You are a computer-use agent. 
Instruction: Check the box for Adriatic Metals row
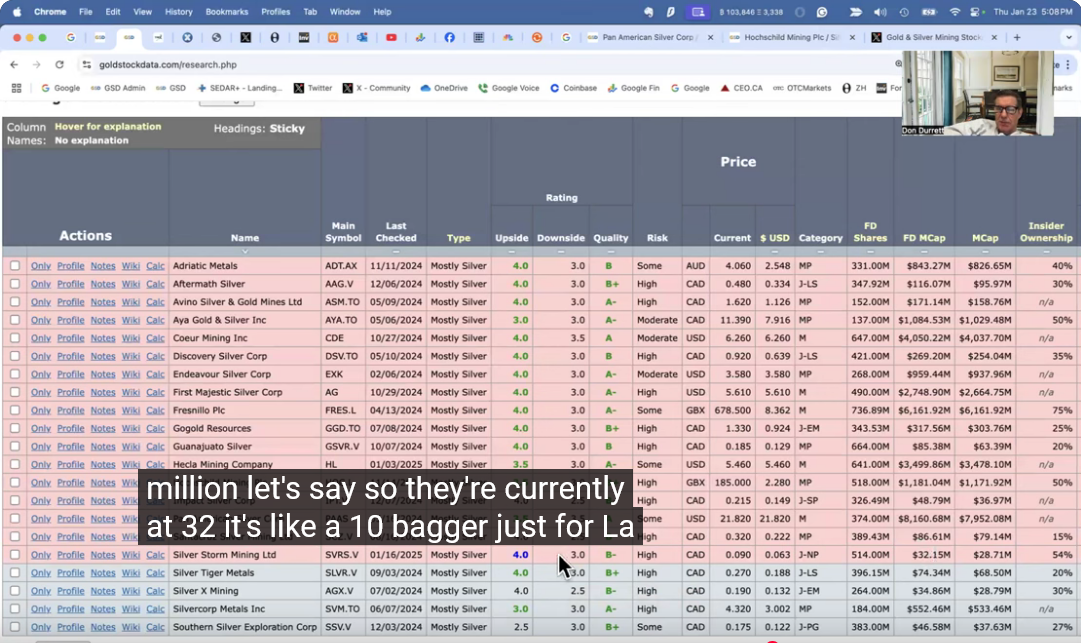tap(14, 266)
